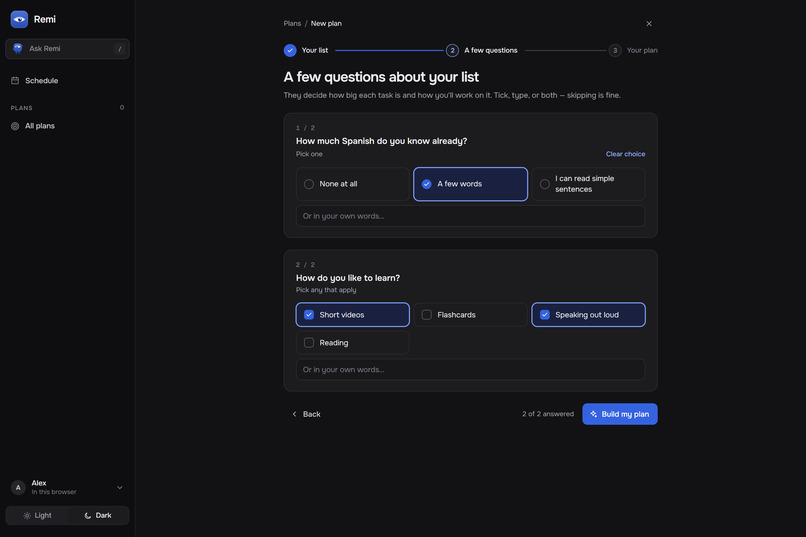The height and width of the screenshot is (537, 806).
Task: Check the Reading option
Action: (x=353, y=343)
